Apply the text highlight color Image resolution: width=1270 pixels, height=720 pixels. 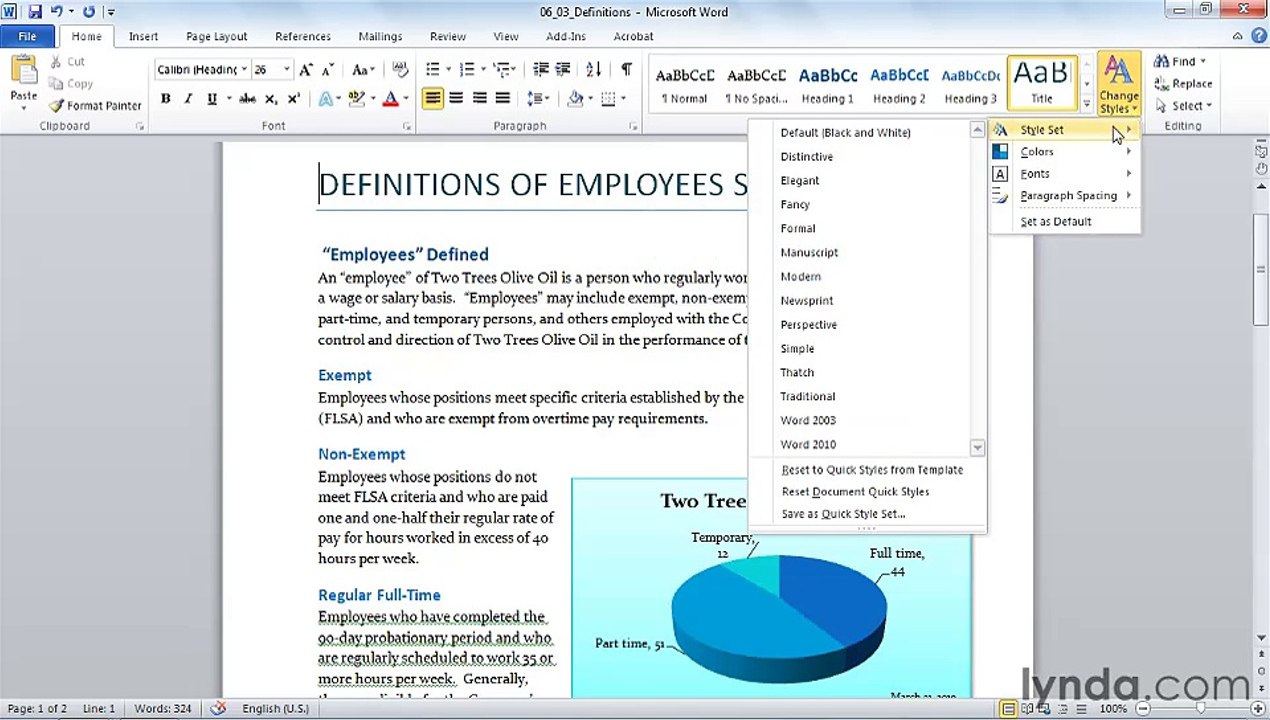click(358, 99)
